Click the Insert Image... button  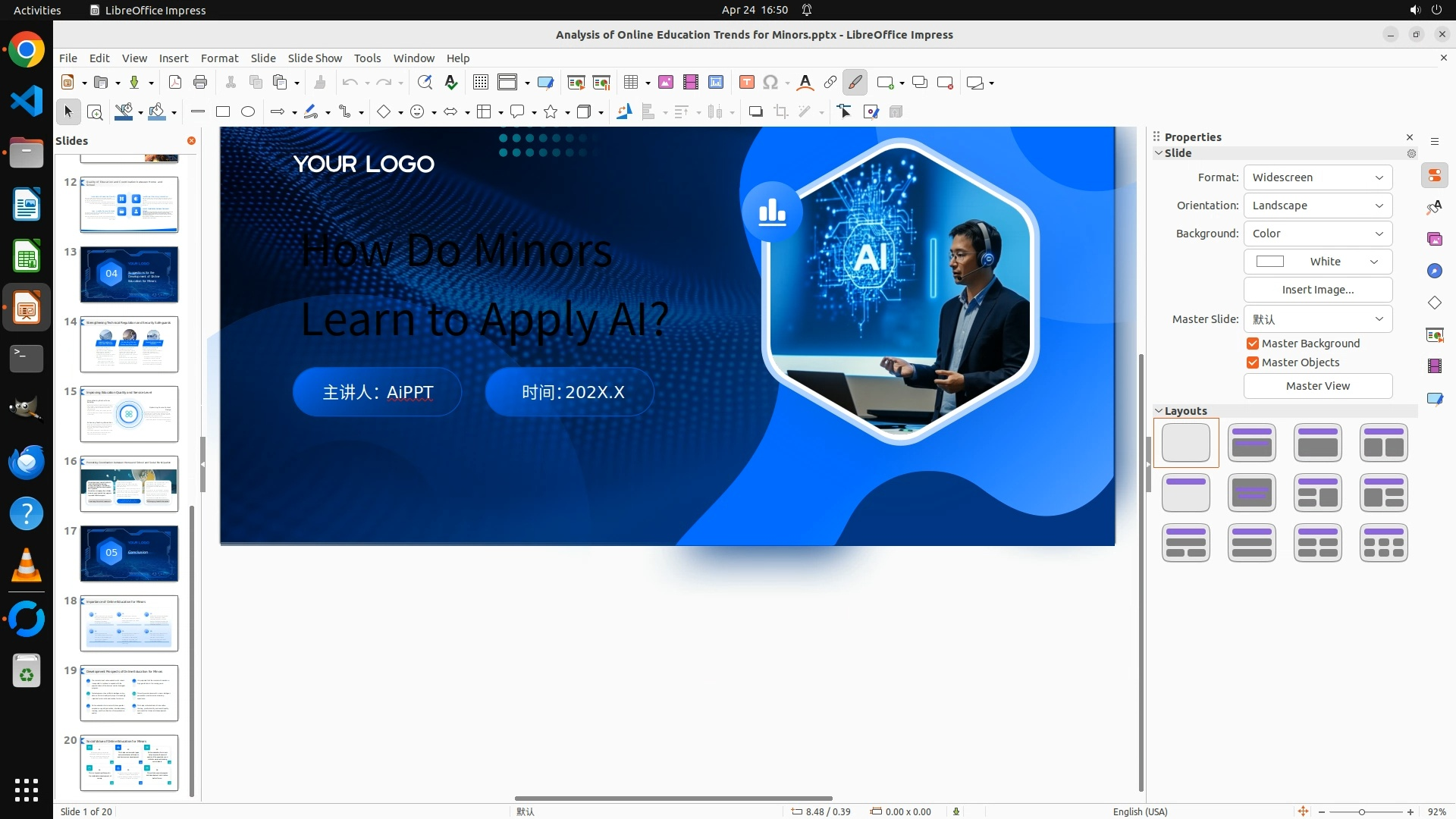[x=1317, y=290]
